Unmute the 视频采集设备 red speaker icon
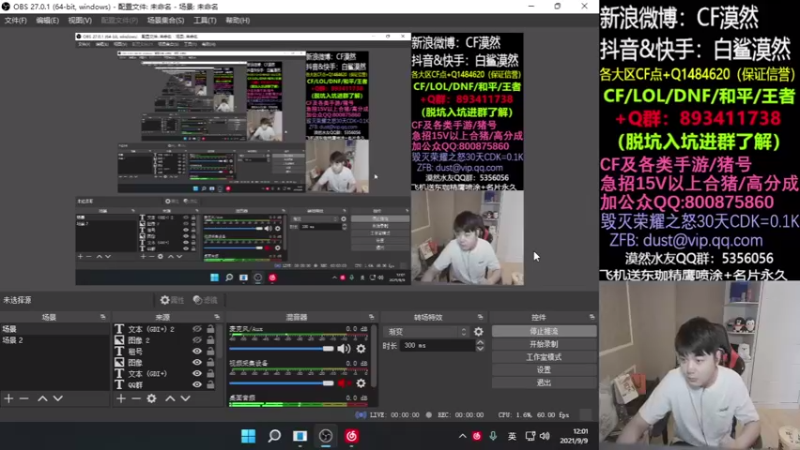The width and height of the screenshot is (800, 450). click(343, 383)
